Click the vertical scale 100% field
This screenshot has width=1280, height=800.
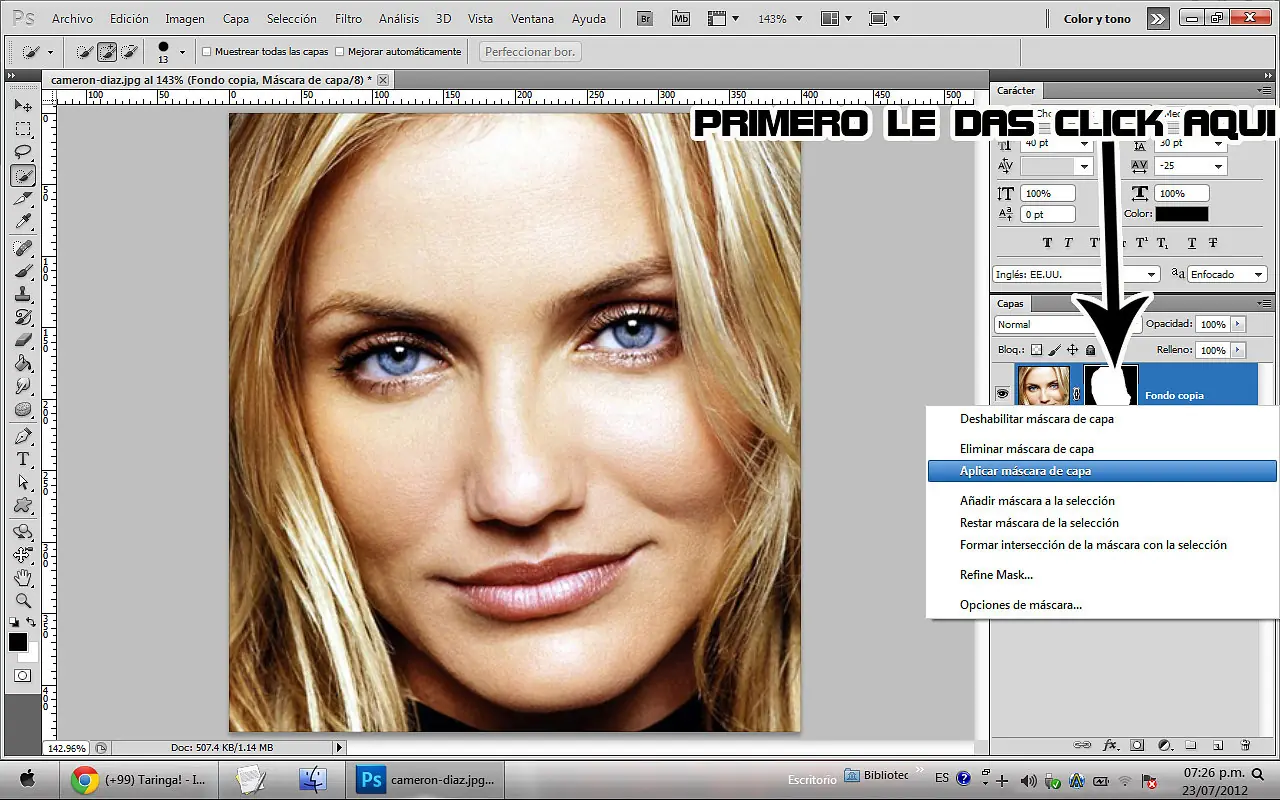[1049, 193]
